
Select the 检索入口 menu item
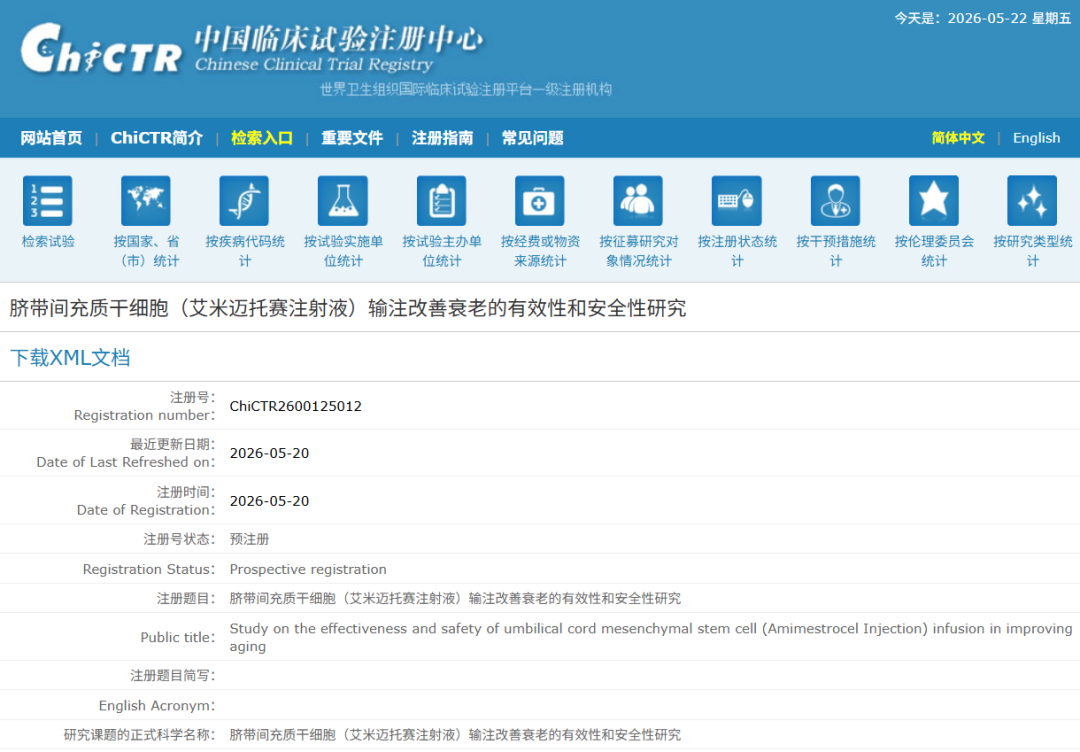tap(262, 138)
